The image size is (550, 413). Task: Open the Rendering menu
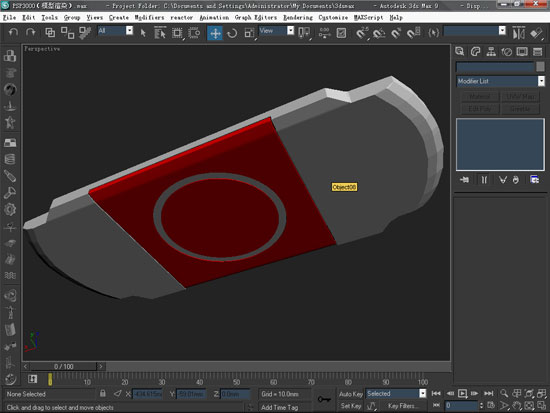[x=298, y=17]
